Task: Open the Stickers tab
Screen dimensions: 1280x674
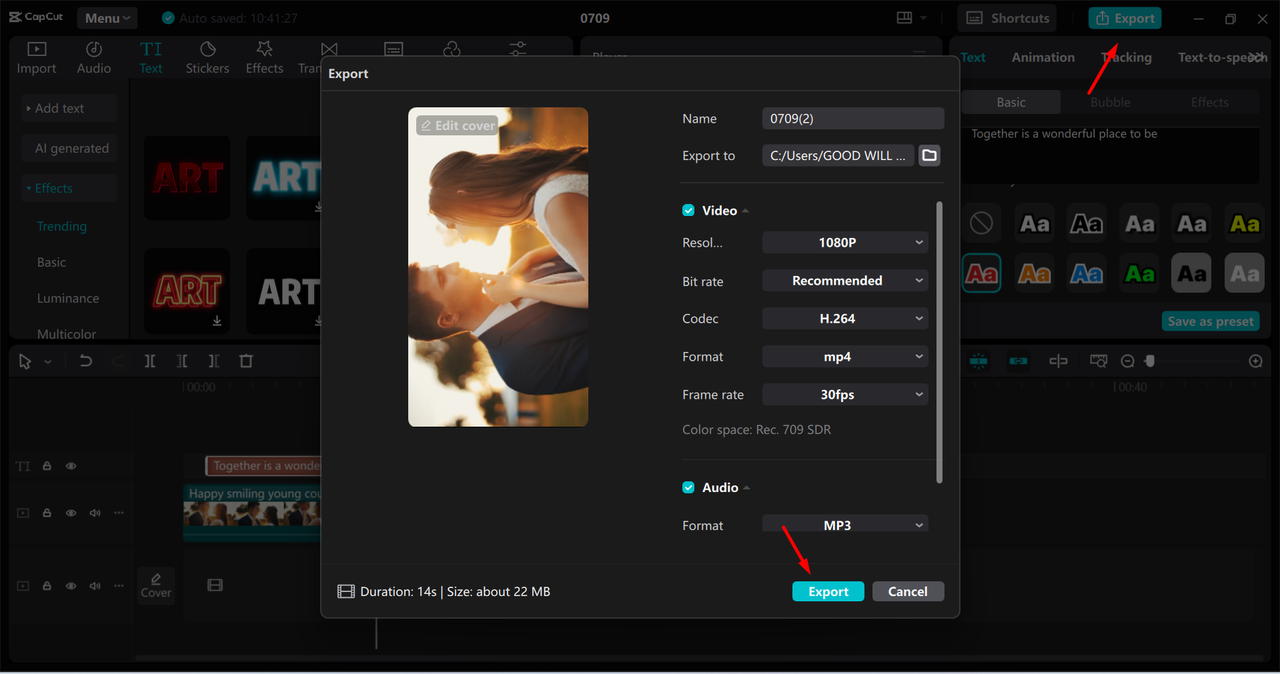Action: click(207, 58)
